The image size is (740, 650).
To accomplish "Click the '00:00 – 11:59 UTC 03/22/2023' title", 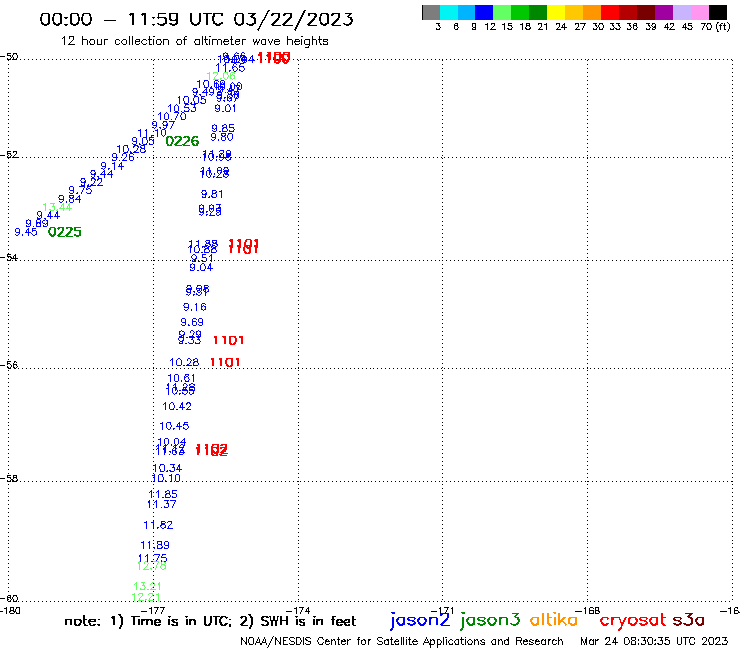I will click(196, 19).
